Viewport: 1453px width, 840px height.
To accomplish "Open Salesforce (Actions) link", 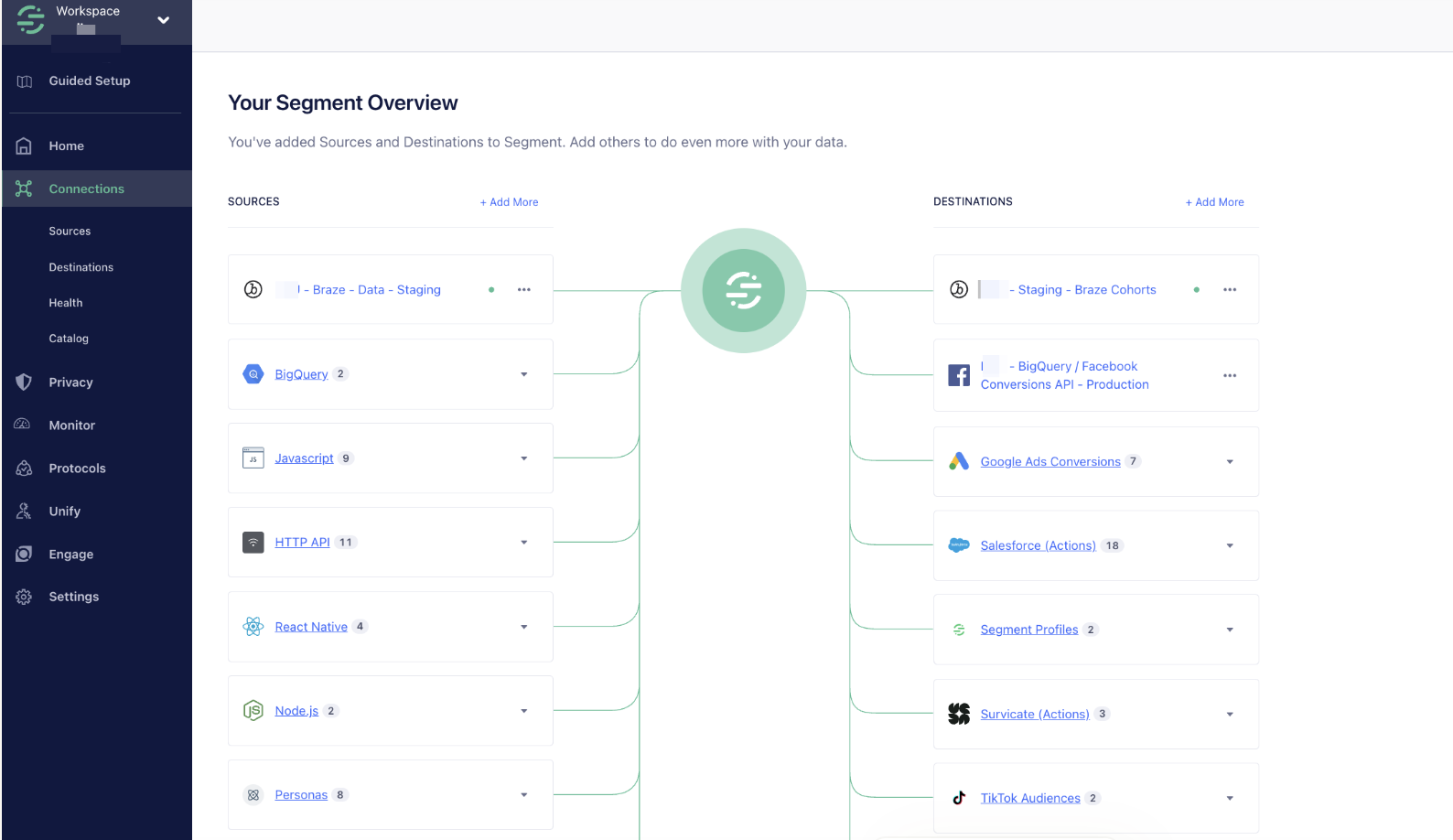I will pyautogui.click(x=1039, y=546).
